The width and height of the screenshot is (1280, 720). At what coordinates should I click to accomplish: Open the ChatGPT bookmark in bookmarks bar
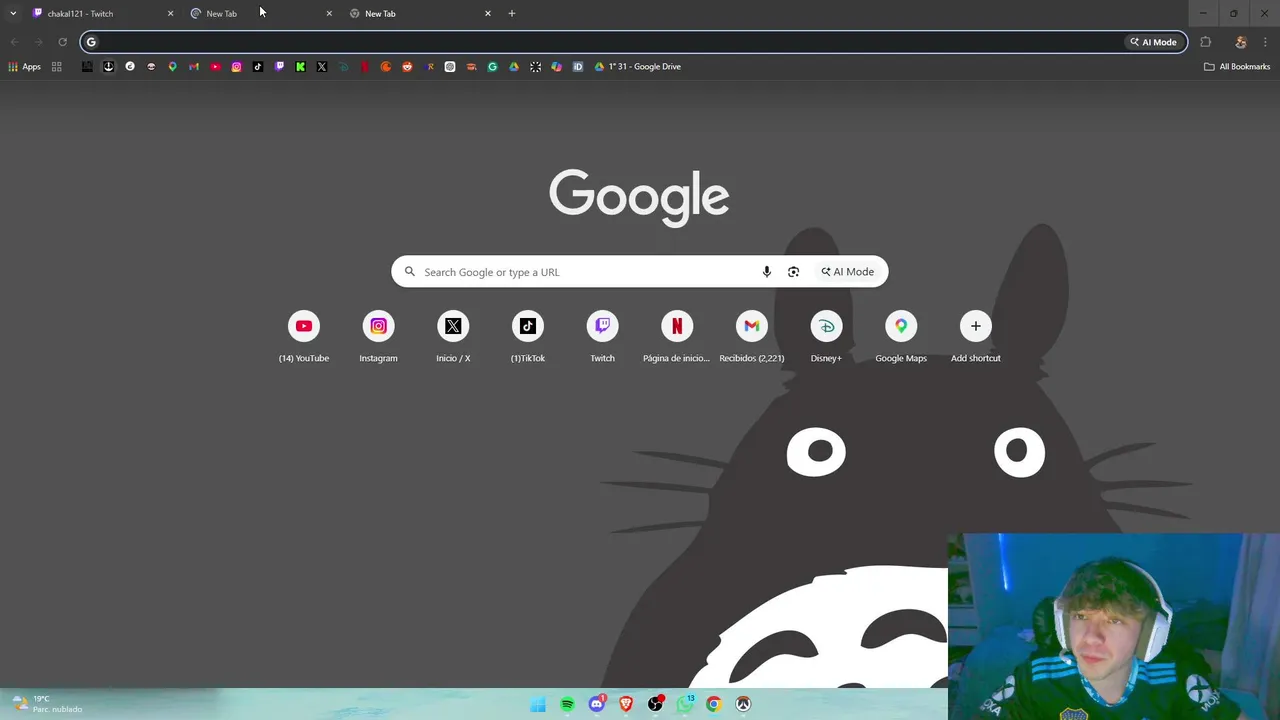(450, 67)
